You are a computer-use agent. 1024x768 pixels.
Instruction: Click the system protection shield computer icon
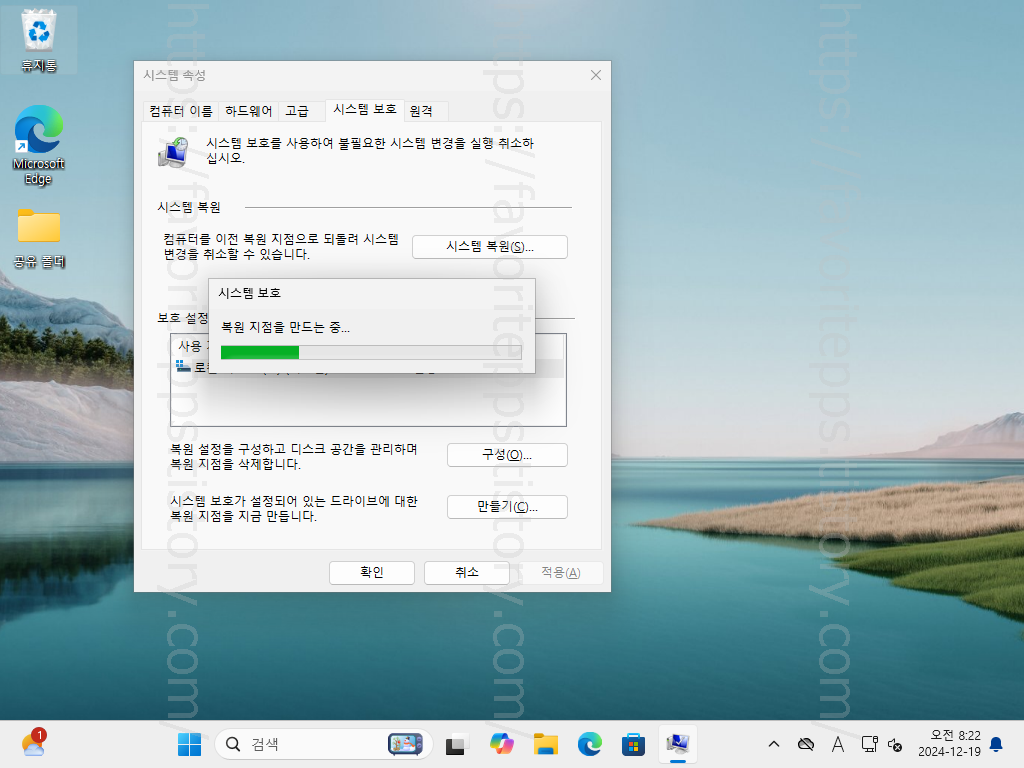pyautogui.click(x=174, y=152)
